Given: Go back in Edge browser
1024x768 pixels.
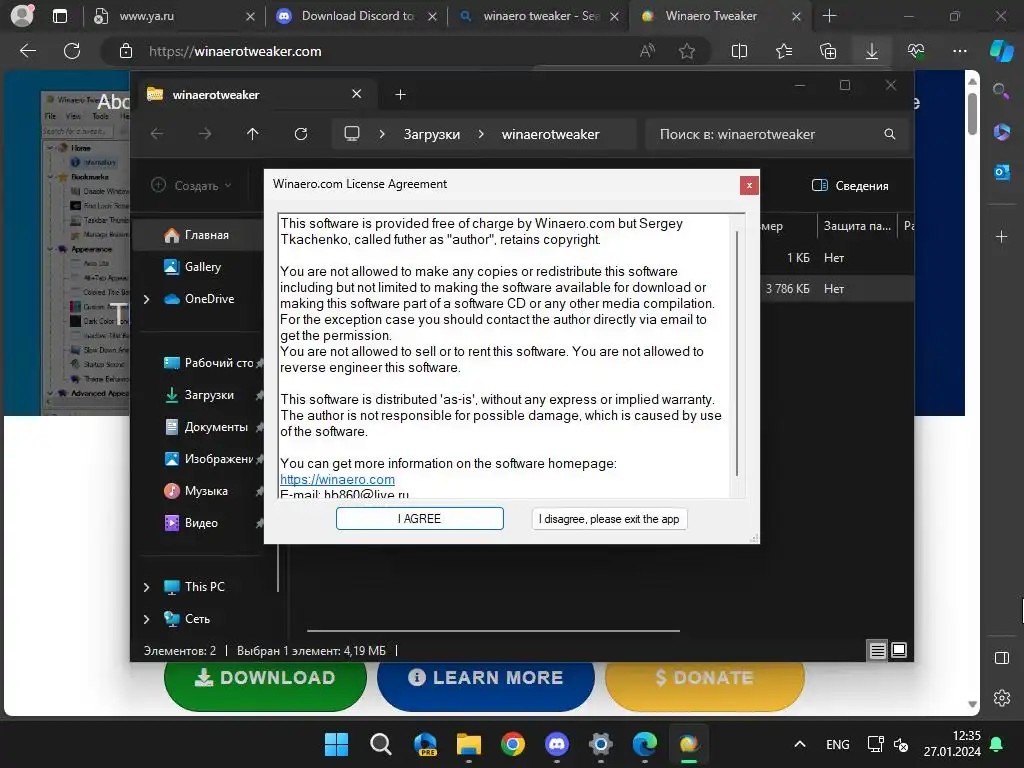Looking at the screenshot, I should point(28,51).
